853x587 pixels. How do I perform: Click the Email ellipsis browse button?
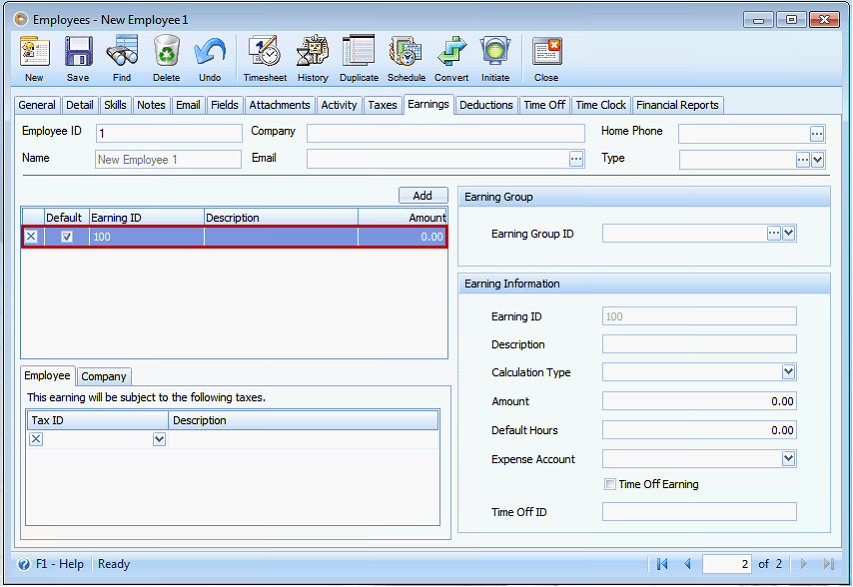(575, 159)
